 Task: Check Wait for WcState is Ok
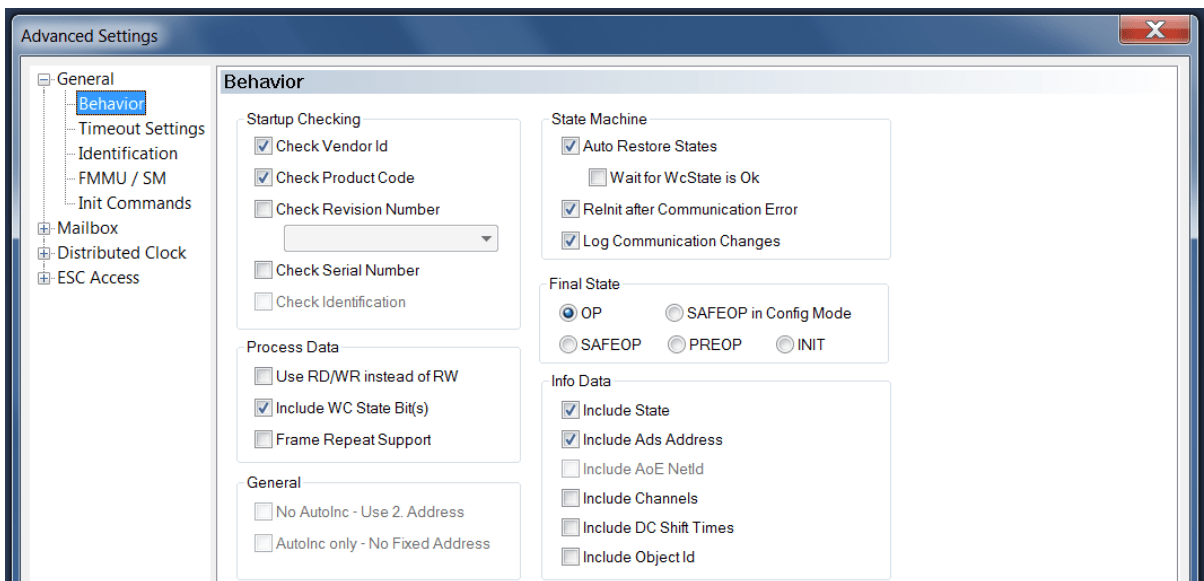tap(597, 178)
